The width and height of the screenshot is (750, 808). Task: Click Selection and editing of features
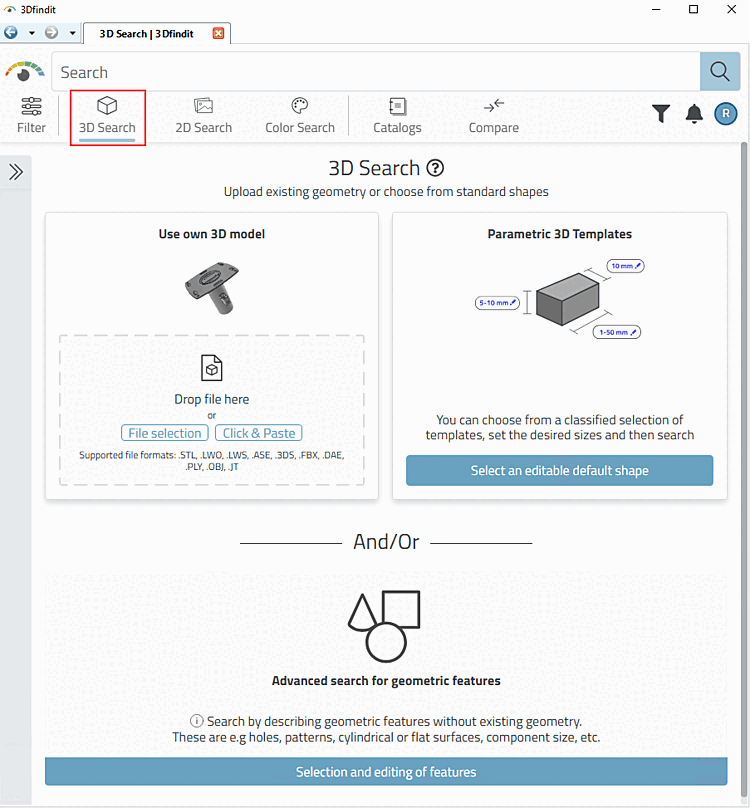point(386,771)
